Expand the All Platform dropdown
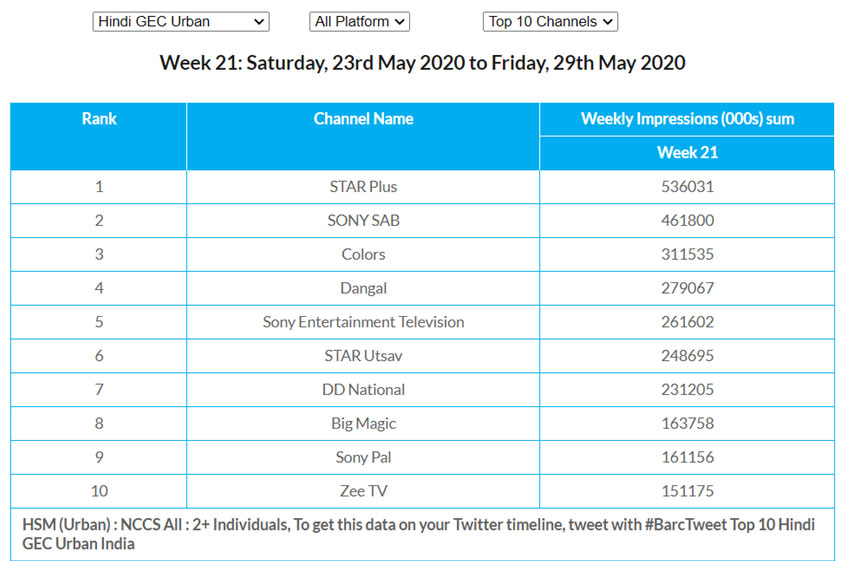This screenshot has width=841, height=561. coord(360,21)
